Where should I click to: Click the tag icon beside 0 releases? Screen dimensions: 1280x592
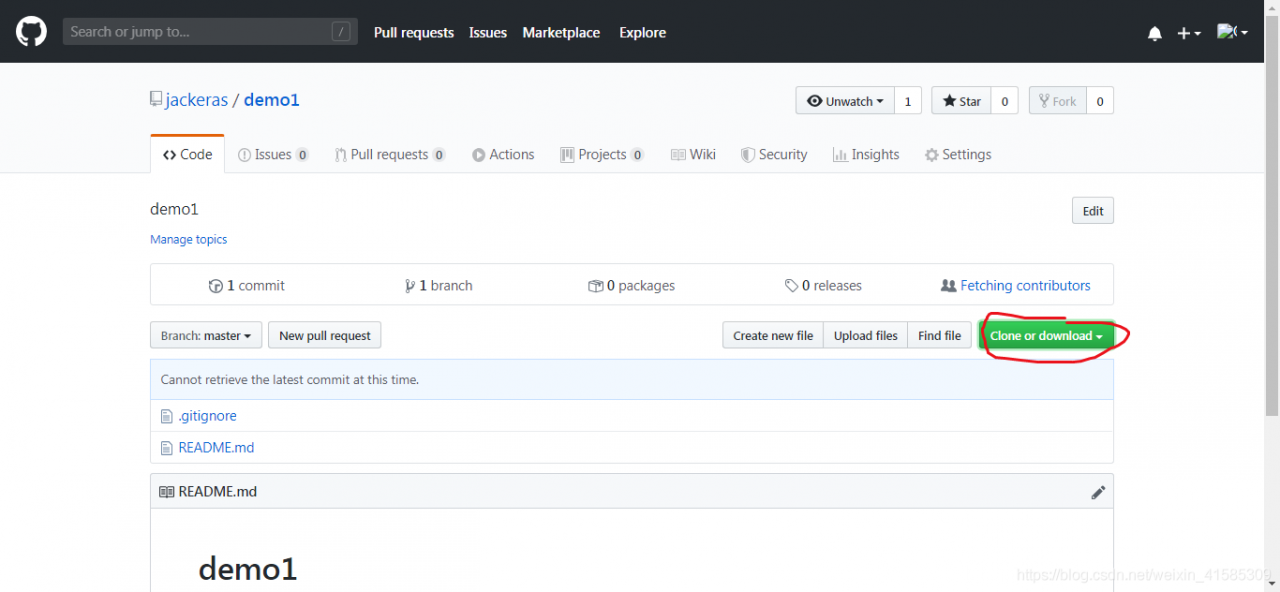coord(791,286)
